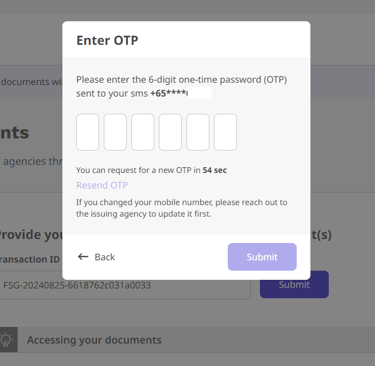Focus the Transaction ID field containing FSG-20240825

[125, 285]
